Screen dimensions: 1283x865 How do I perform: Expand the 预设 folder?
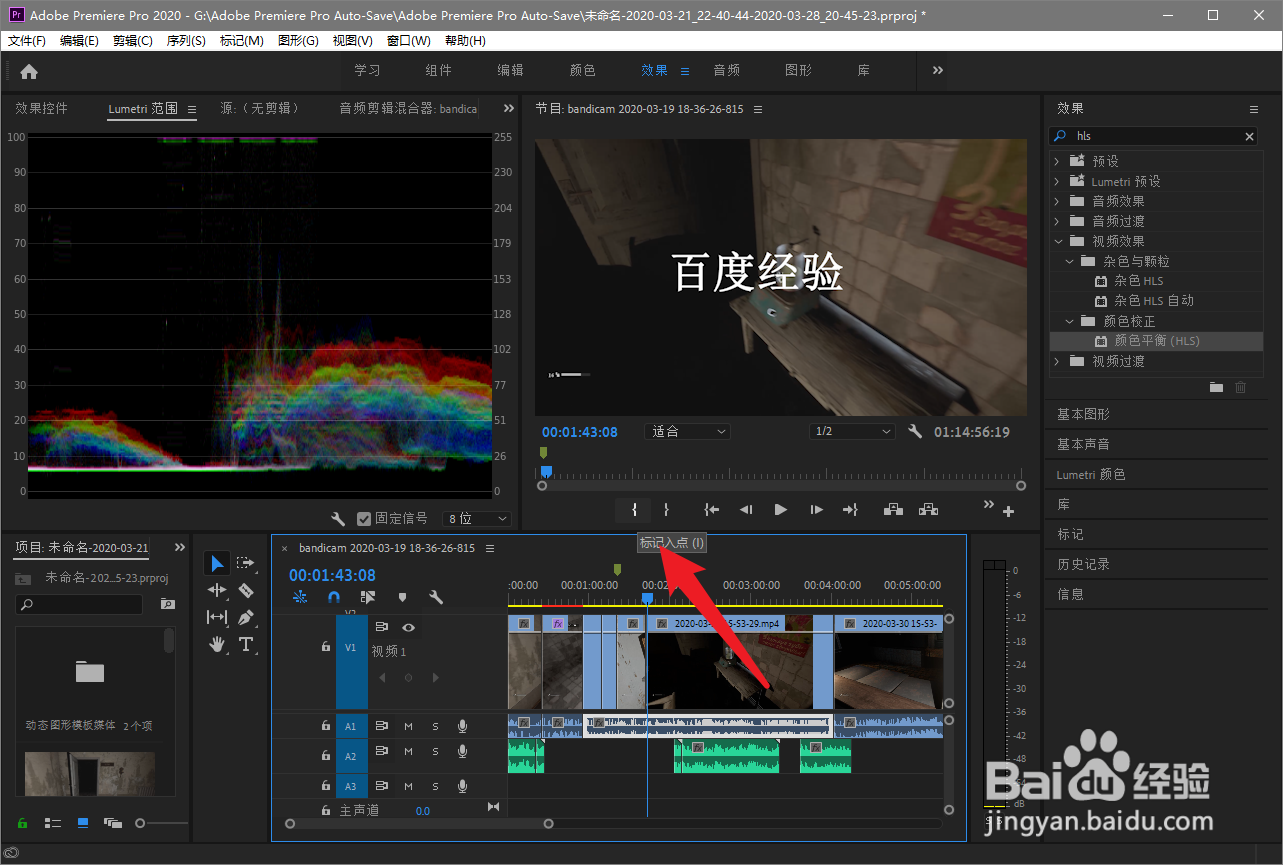[1057, 161]
